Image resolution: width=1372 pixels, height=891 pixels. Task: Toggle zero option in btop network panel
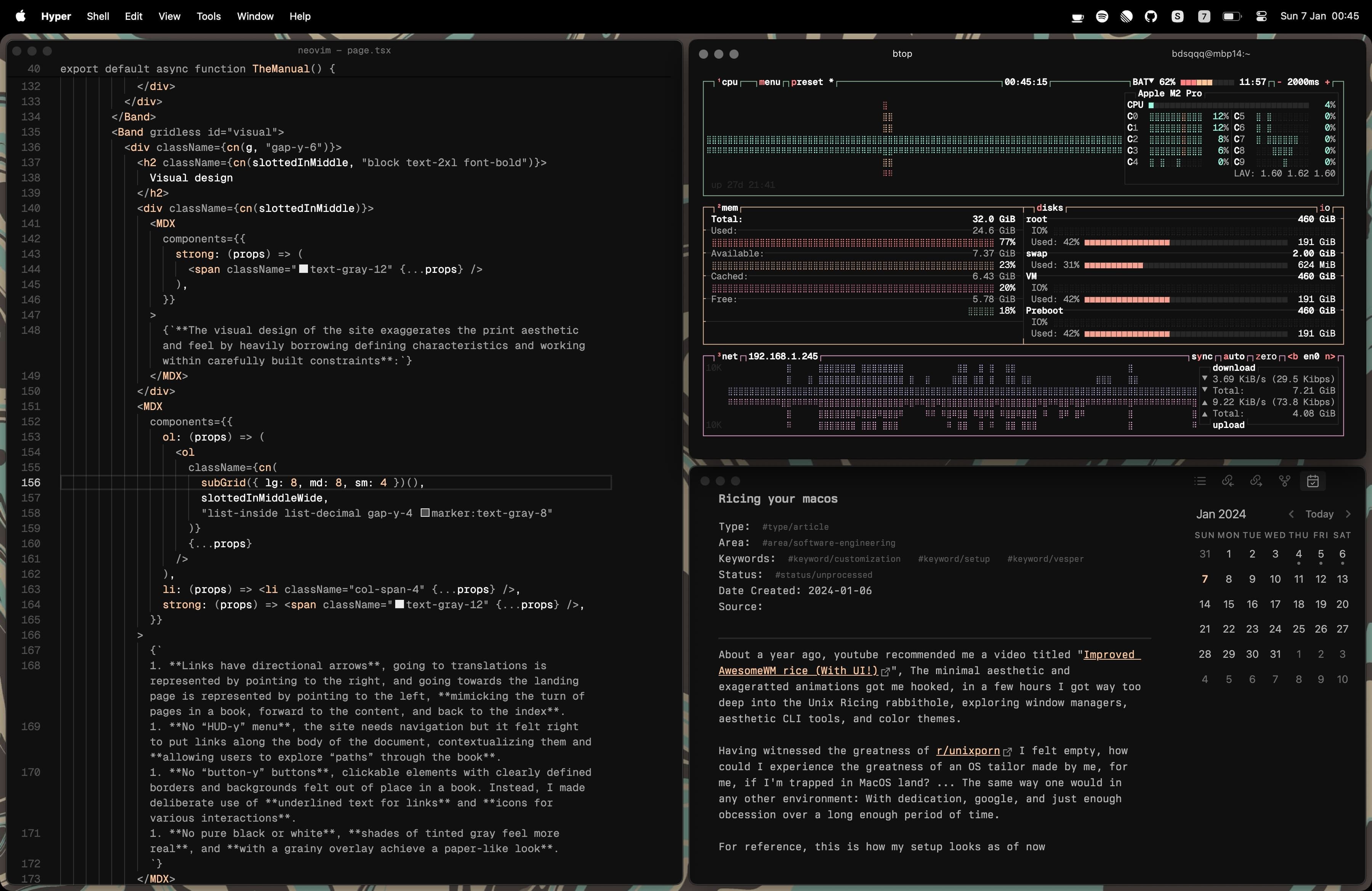1266,357
